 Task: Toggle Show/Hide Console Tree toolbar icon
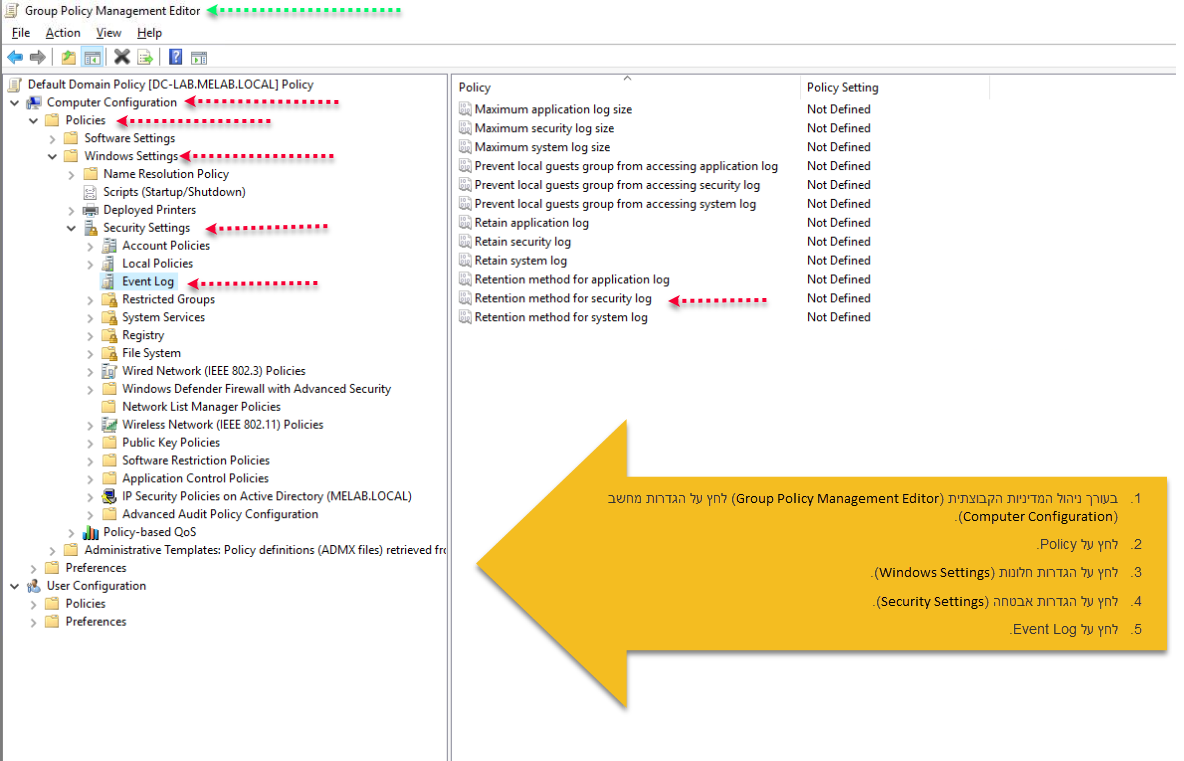point(92,57)
